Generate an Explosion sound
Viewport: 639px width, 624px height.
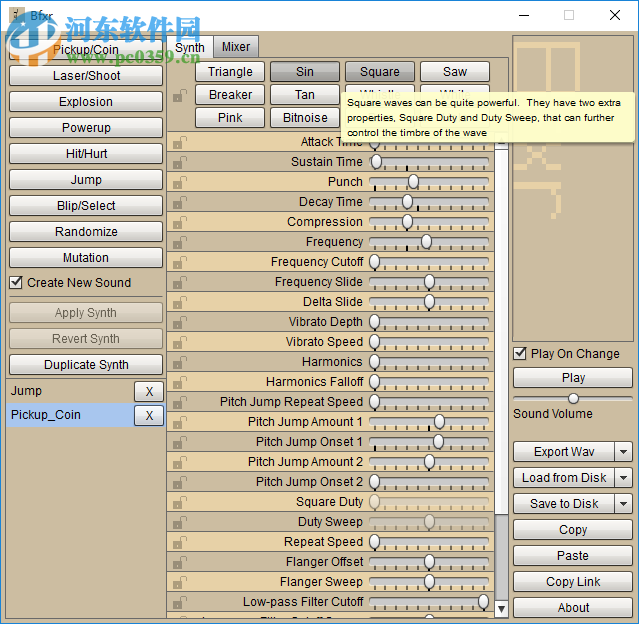tap(86, 102)
